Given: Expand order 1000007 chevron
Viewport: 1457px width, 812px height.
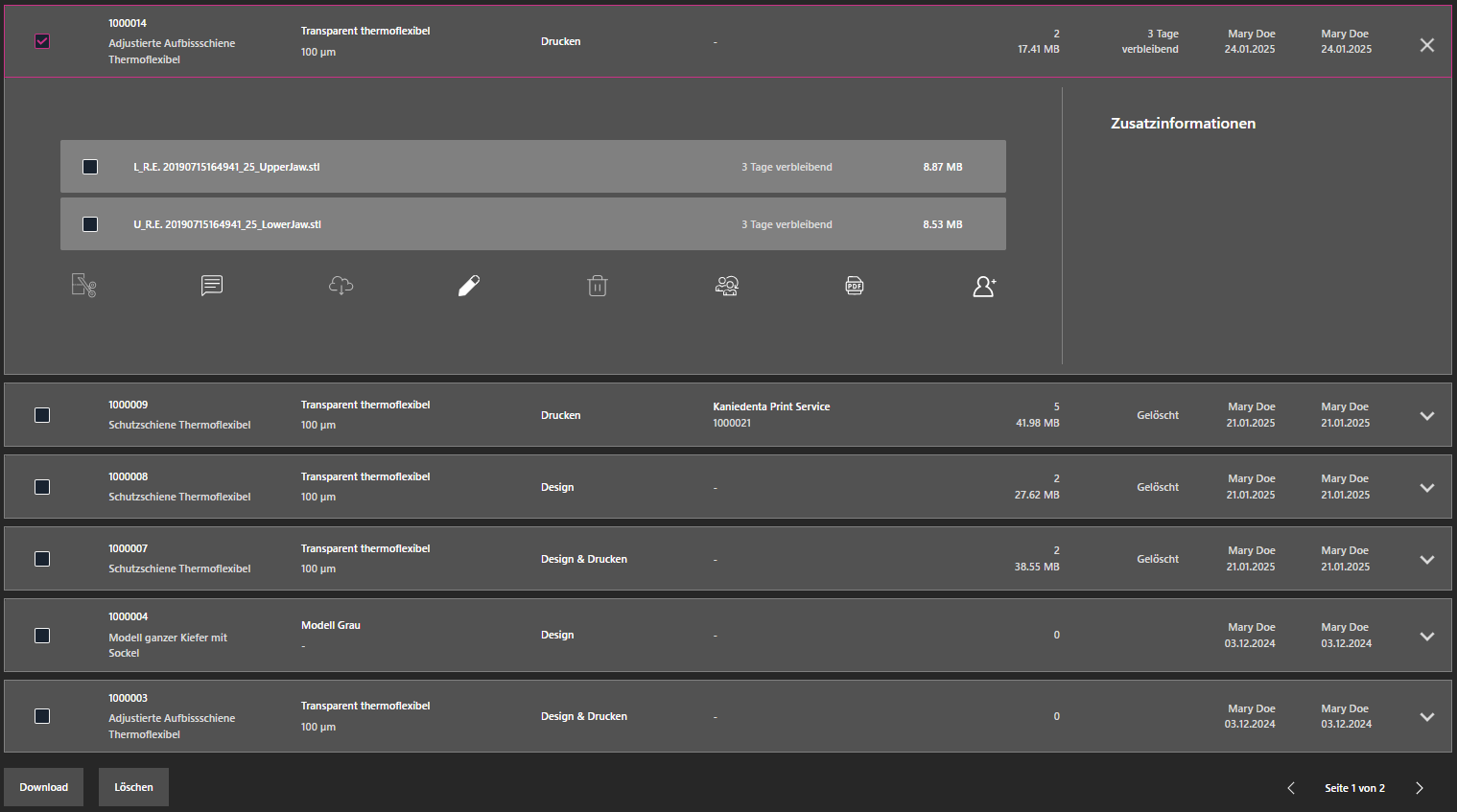Looking at the screenshot, I should tap(1427, 560).
